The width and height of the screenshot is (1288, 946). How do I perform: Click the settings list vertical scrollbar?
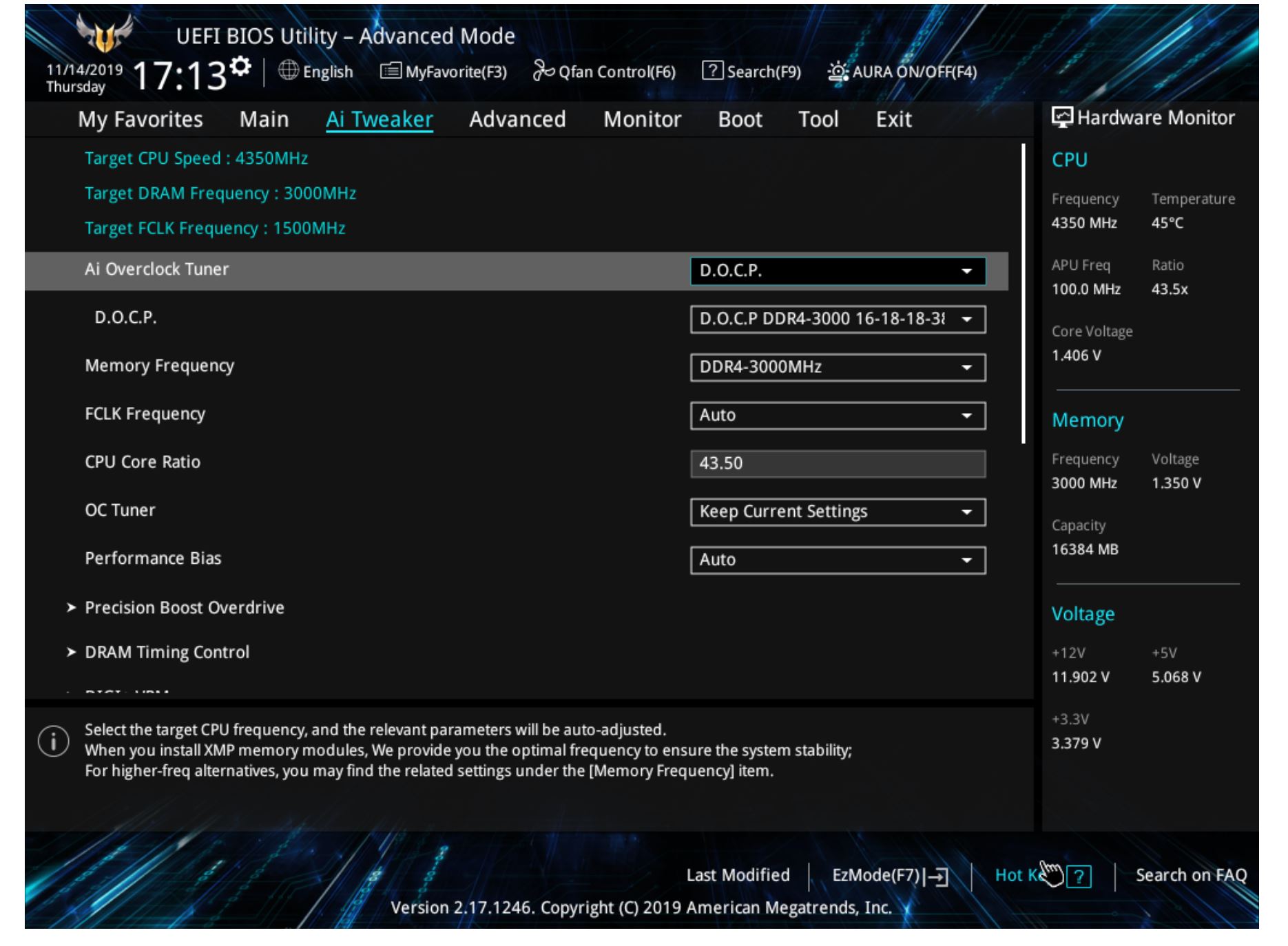coord(1024,293)
